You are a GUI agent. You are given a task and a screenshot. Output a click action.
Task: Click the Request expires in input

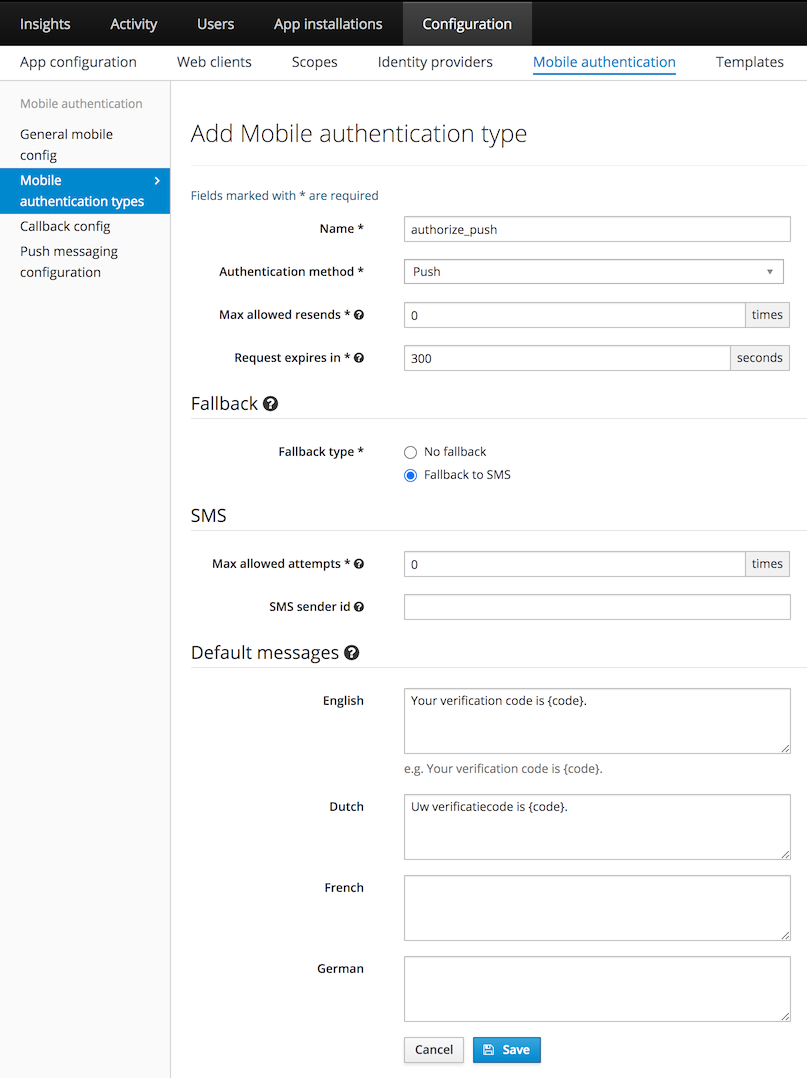[x=567, y=358]
